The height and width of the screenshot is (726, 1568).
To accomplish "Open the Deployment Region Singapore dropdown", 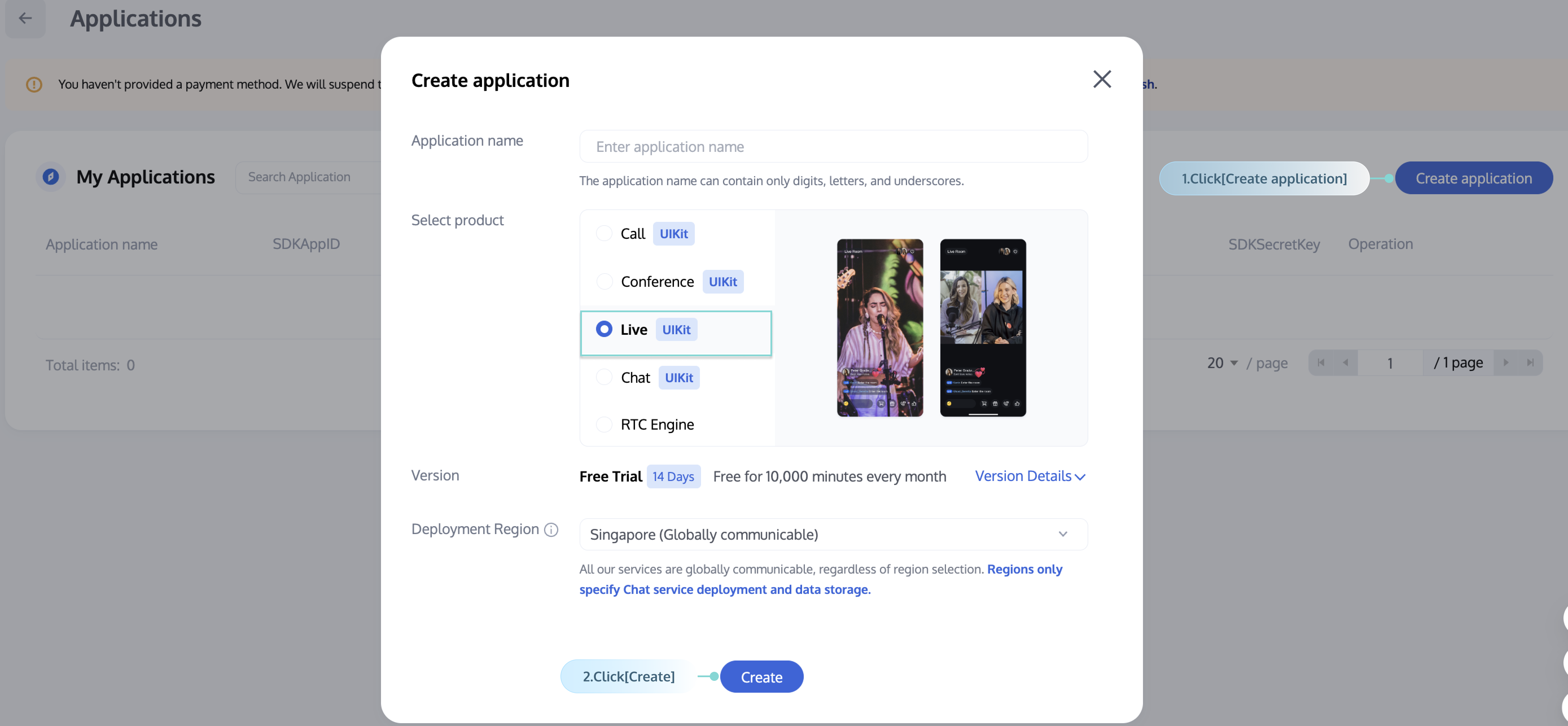I will tap(833, 534).
